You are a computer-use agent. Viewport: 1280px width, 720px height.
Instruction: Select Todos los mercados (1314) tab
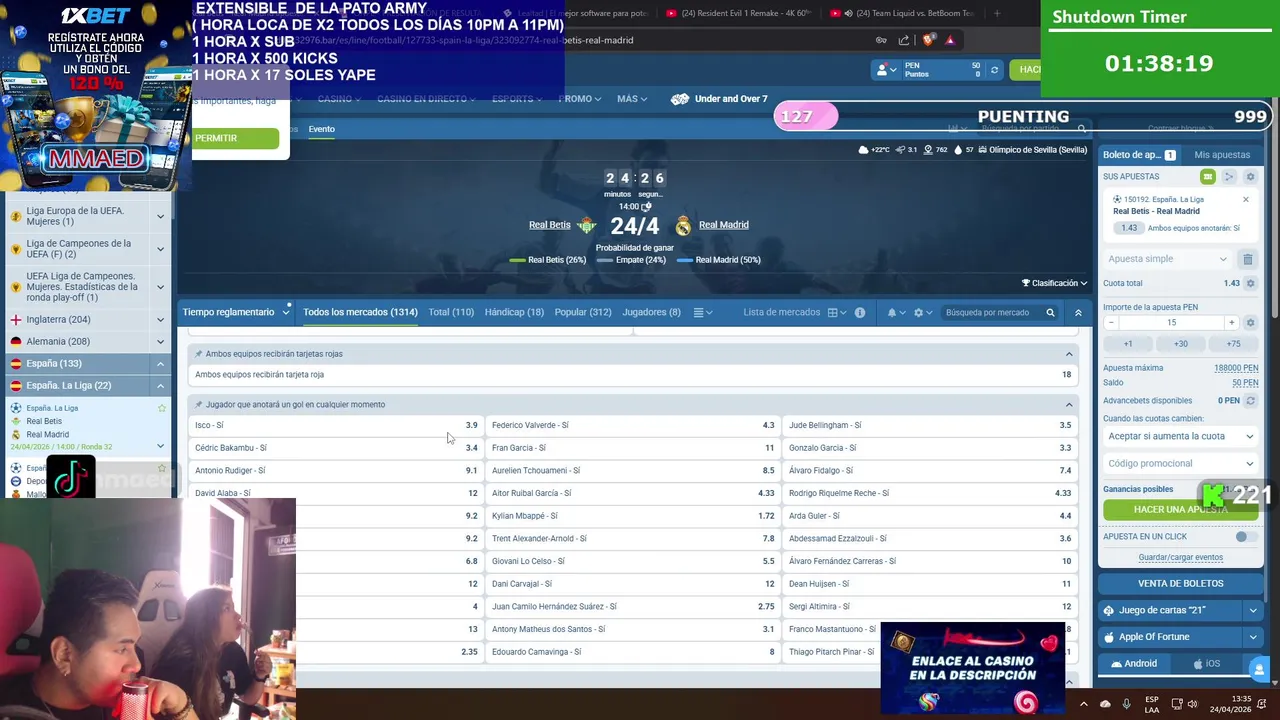[x=360, y=312]
